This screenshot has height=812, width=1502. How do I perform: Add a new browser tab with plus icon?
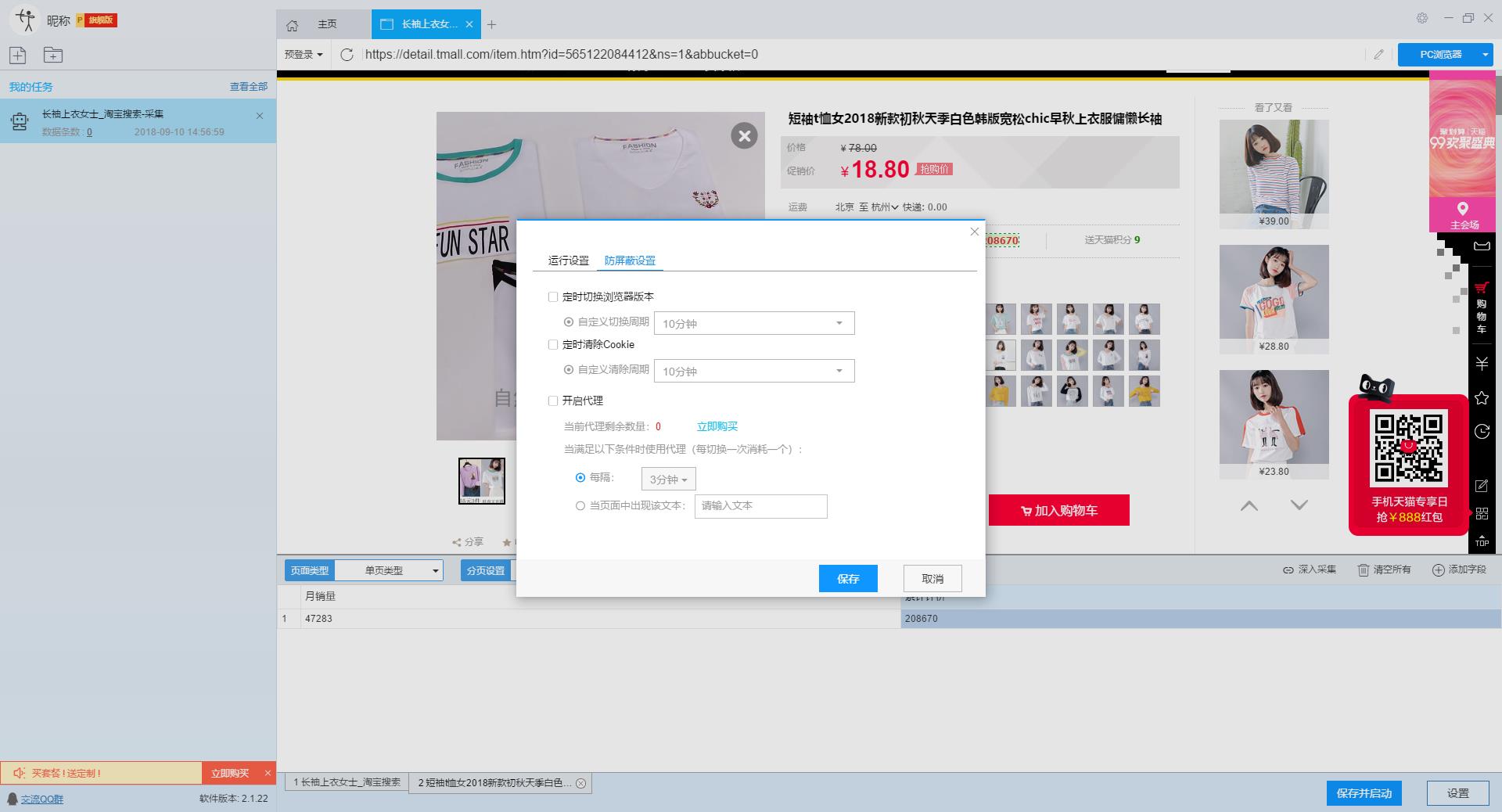coord(492,25)
